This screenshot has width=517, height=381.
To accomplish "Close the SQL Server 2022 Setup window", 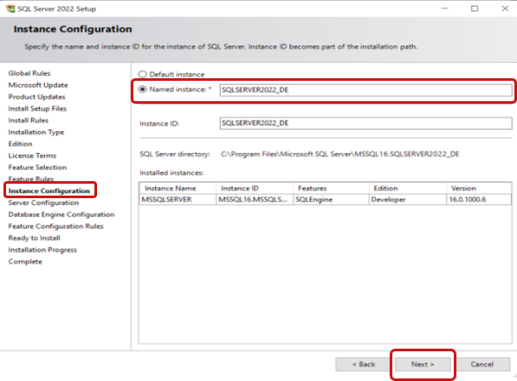I will (x=505, y=8).
